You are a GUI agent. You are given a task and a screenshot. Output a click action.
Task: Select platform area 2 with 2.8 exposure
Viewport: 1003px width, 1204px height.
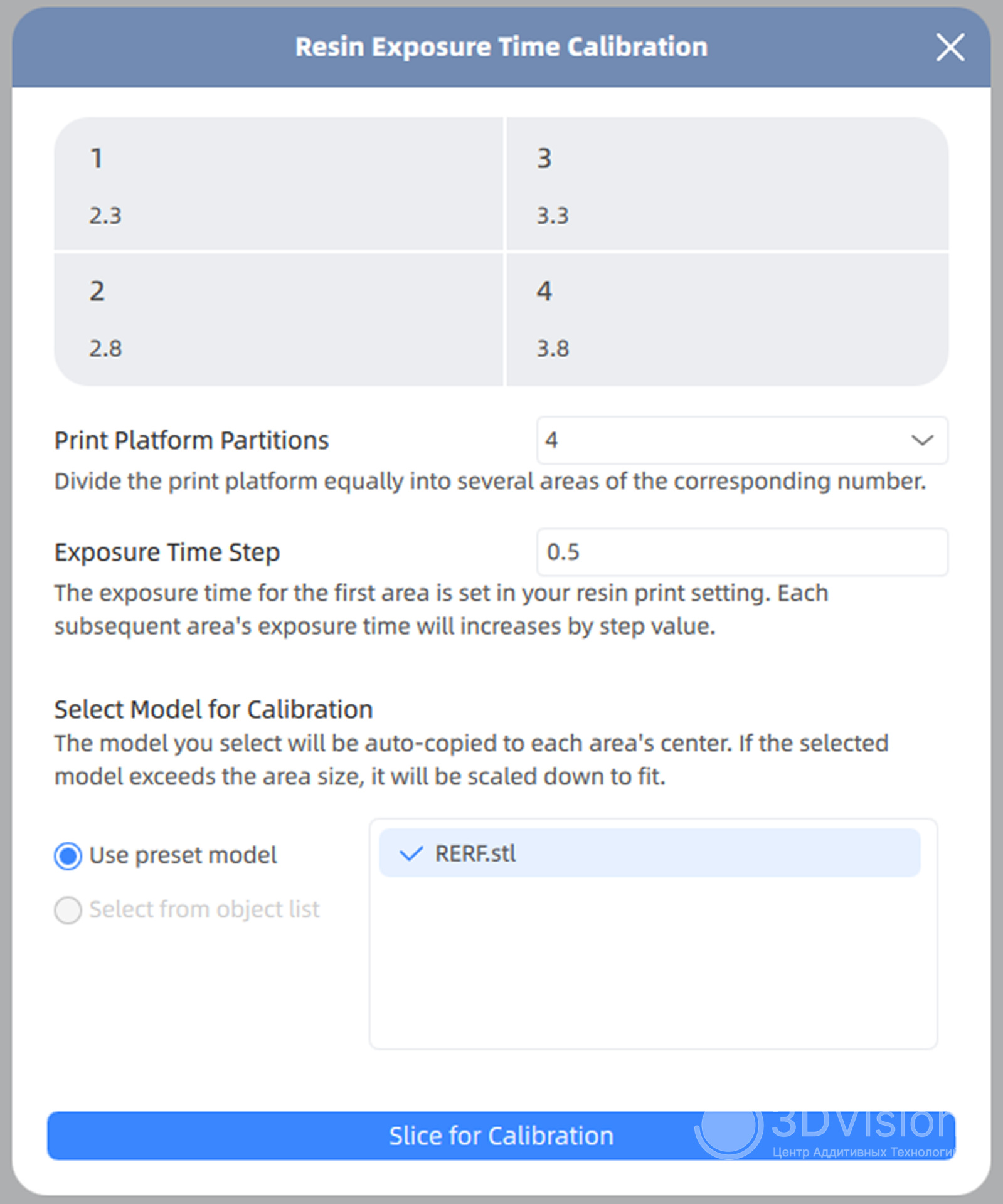(279, 319)
